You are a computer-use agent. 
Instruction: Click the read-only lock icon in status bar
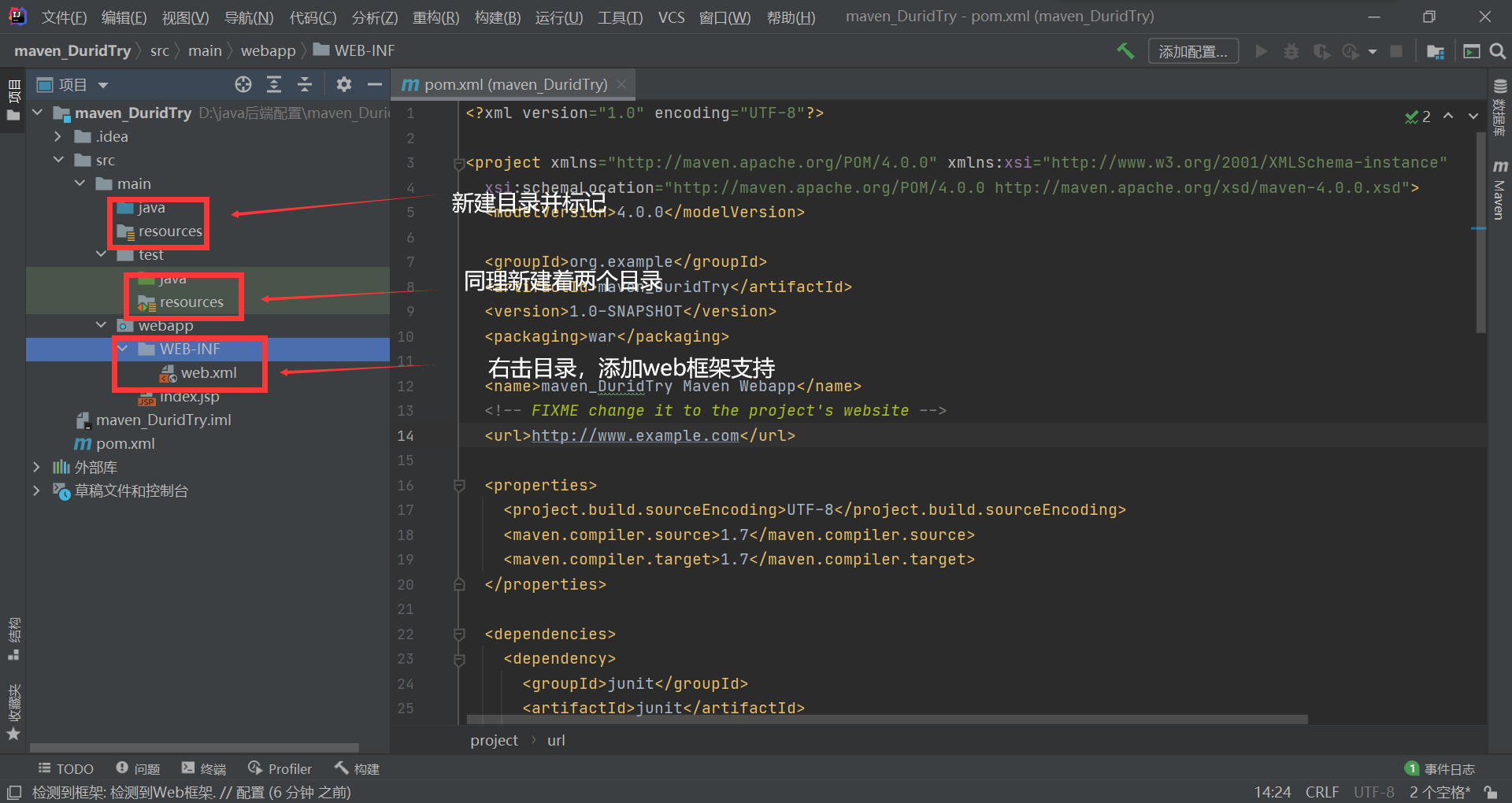pyautogui.click(x=1491, y=792)
